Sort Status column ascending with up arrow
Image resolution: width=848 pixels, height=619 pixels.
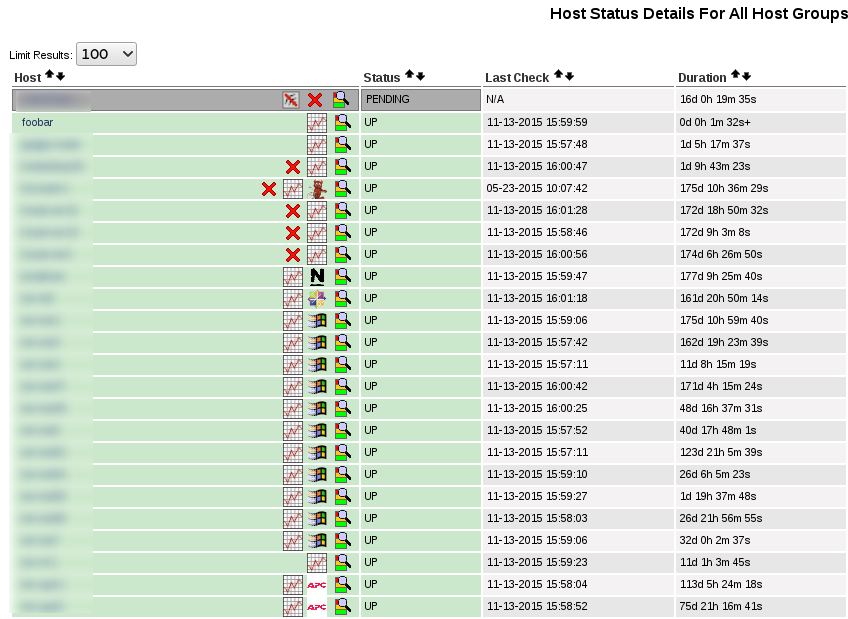[409, 76]
